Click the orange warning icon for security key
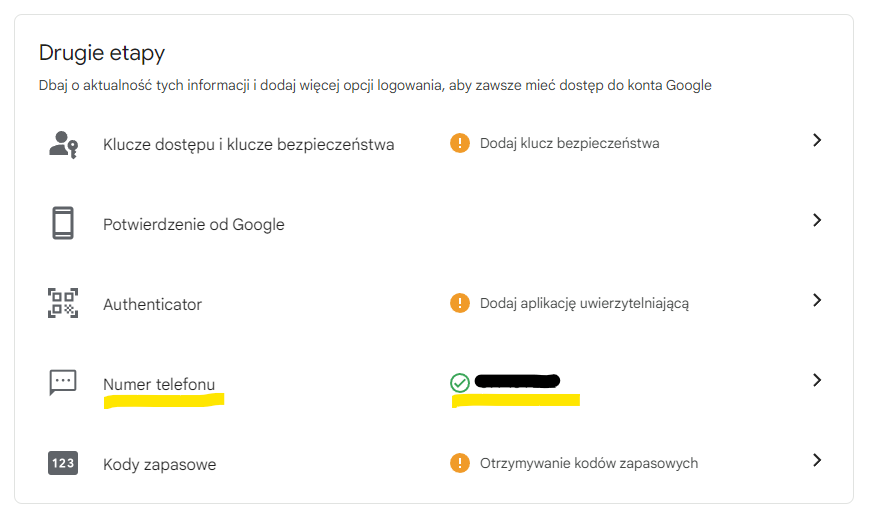 click(460, 143)
